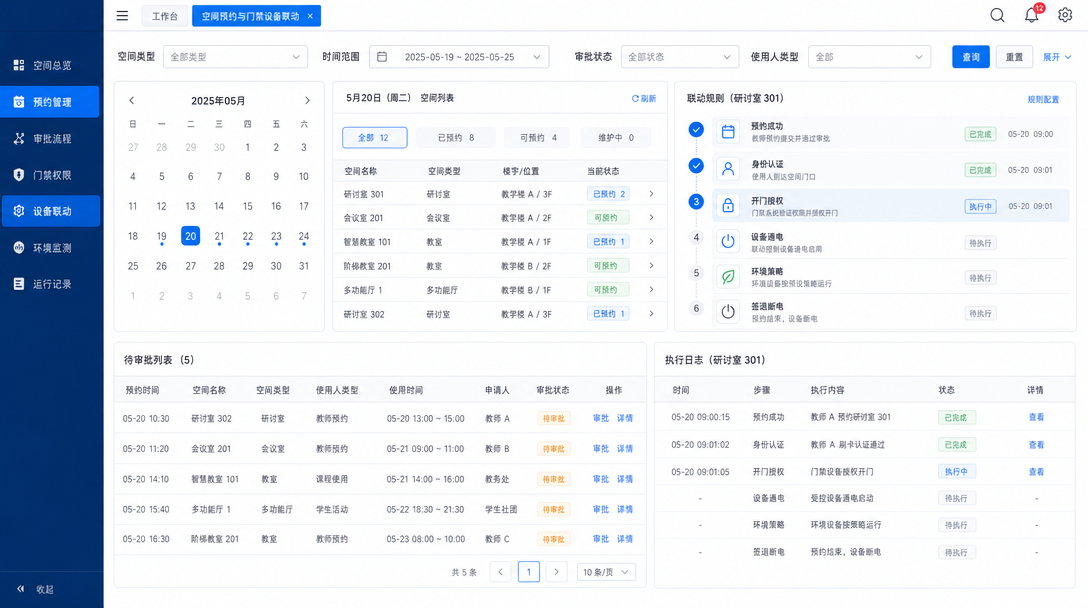Open the 10 条/页 page size dropdown
The width and height of the screenshot is (1088, 608).
(606, 572)
